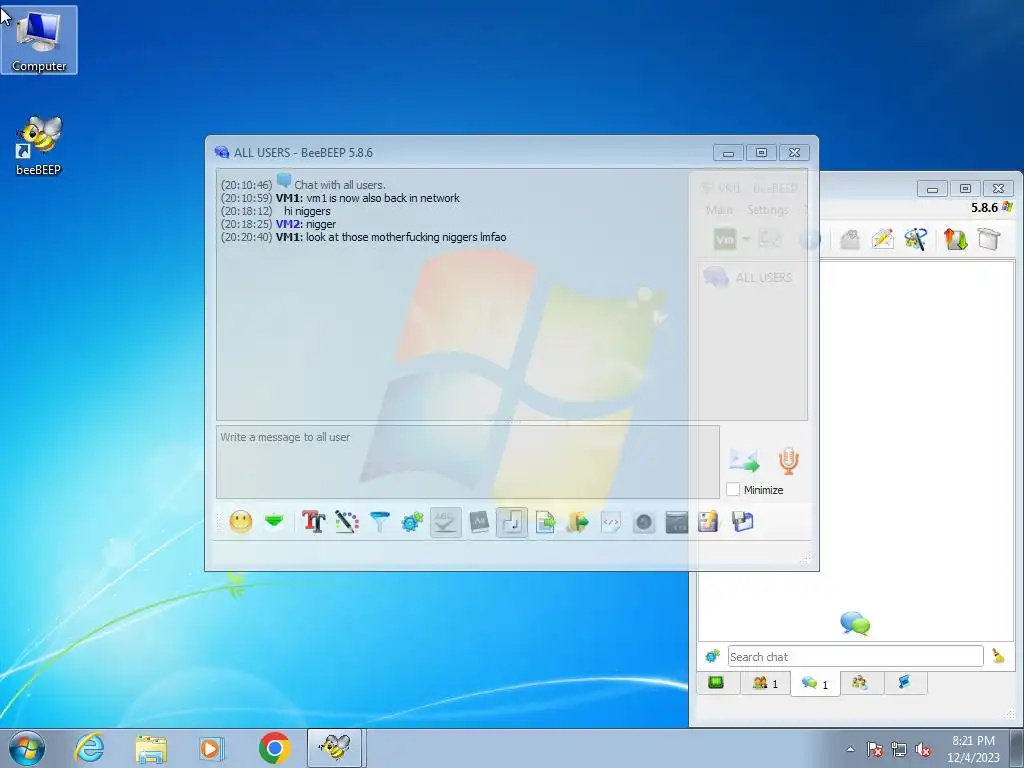Viewport: 1024px width, 768px height.
Task: Click the dark grey window toolbar icon
Action: [x=677, y=522]
